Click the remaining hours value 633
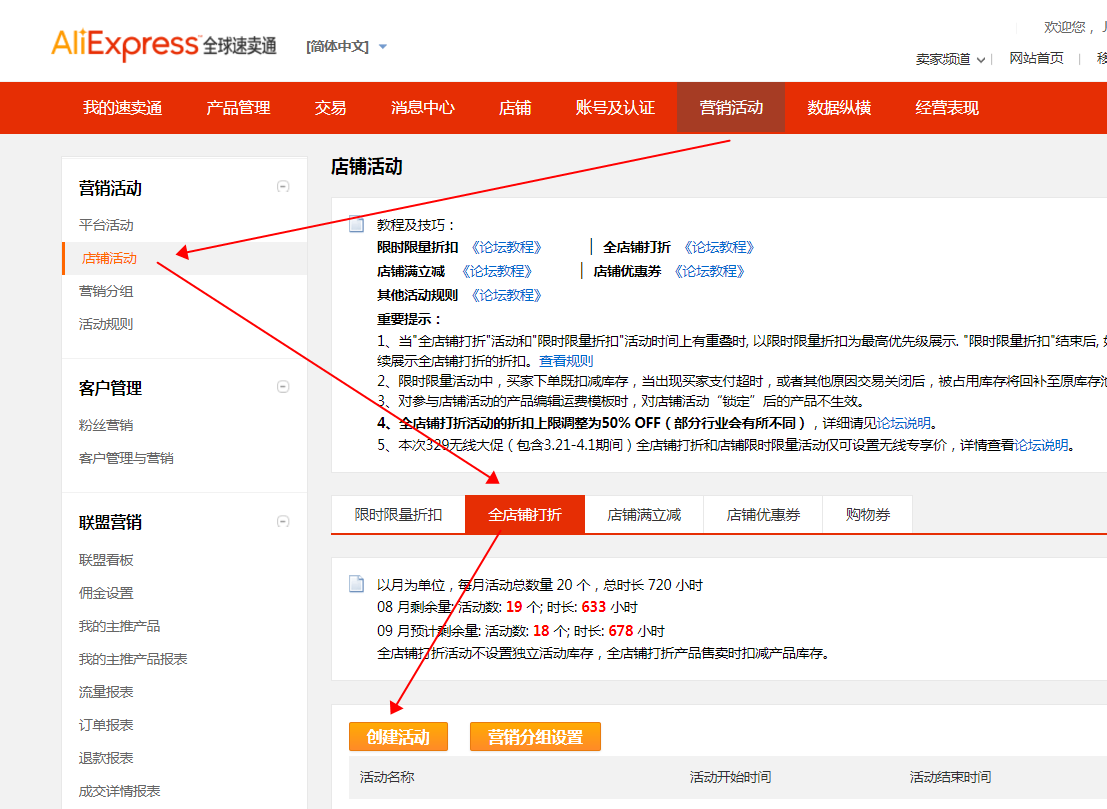This screenshot has width=1107, height=809. coord(594,607)
